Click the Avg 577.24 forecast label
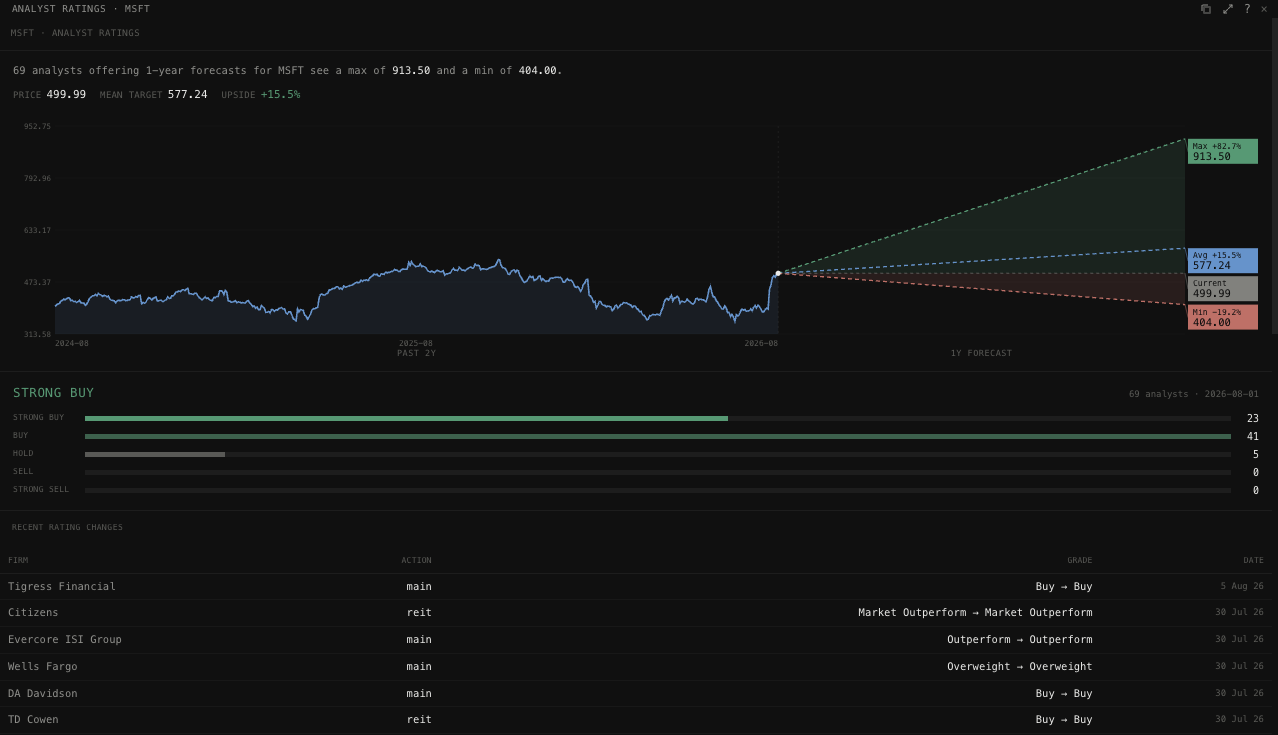This screenshot has width=1278, height=735. (x=1222, y=261)
